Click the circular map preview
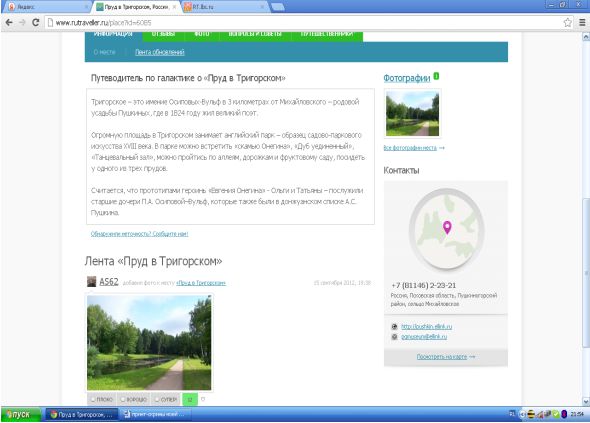 point(446,230)
